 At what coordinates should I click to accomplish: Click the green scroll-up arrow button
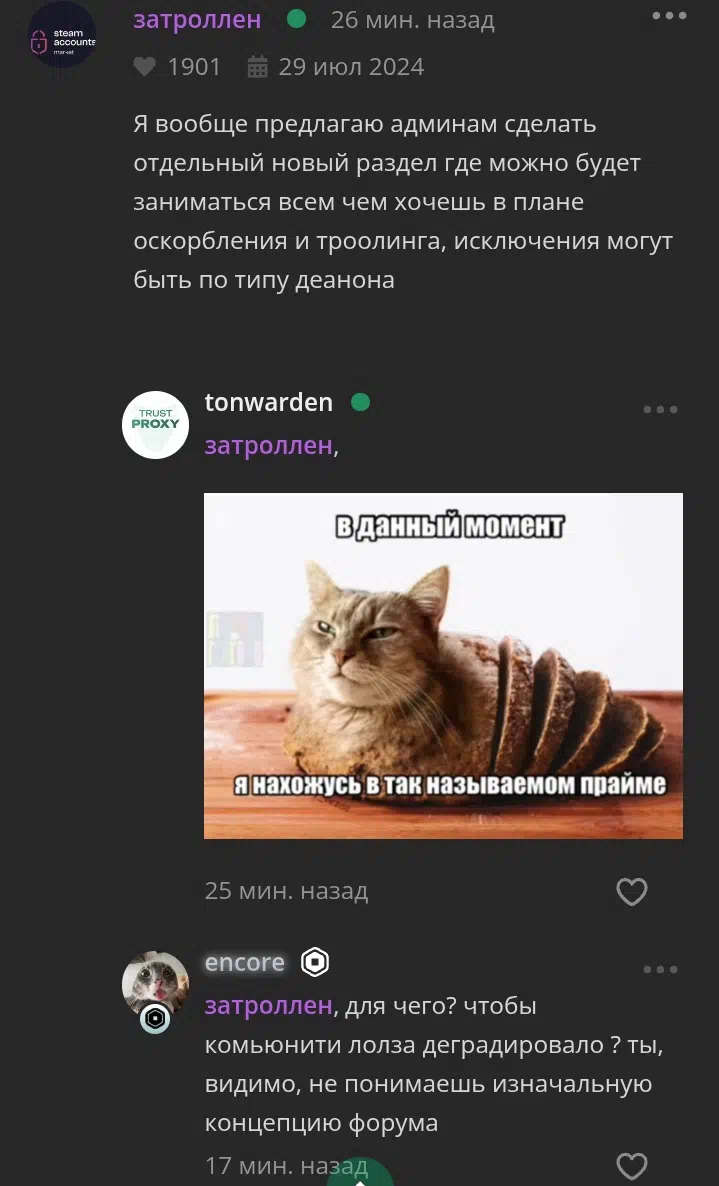[361, 1176]
